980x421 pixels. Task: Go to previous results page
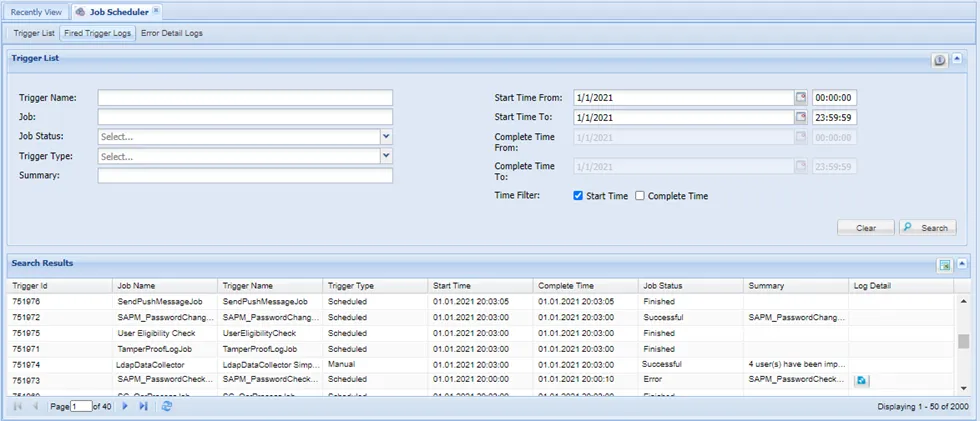(x=36, y=407)
